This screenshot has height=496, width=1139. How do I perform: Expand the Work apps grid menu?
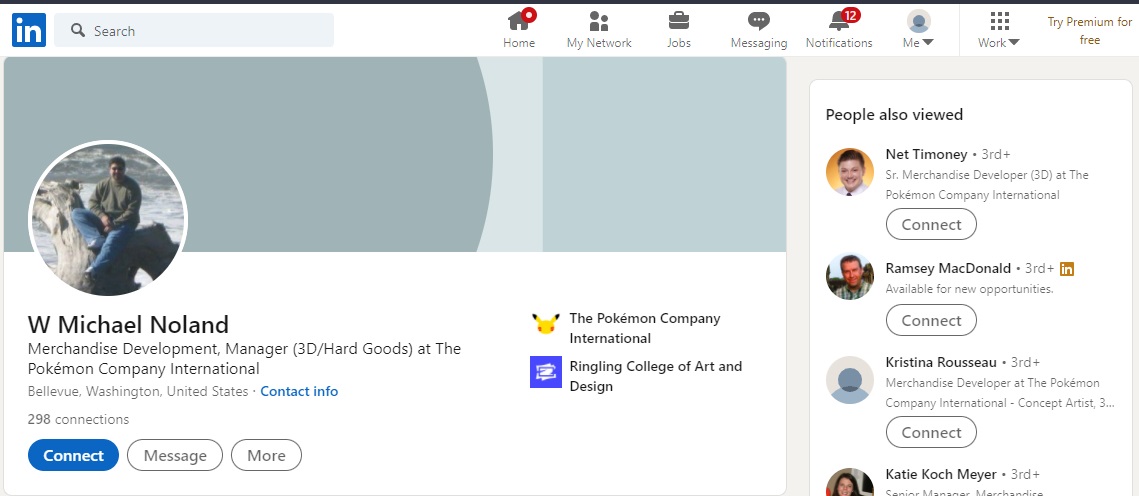click(999, 30)
